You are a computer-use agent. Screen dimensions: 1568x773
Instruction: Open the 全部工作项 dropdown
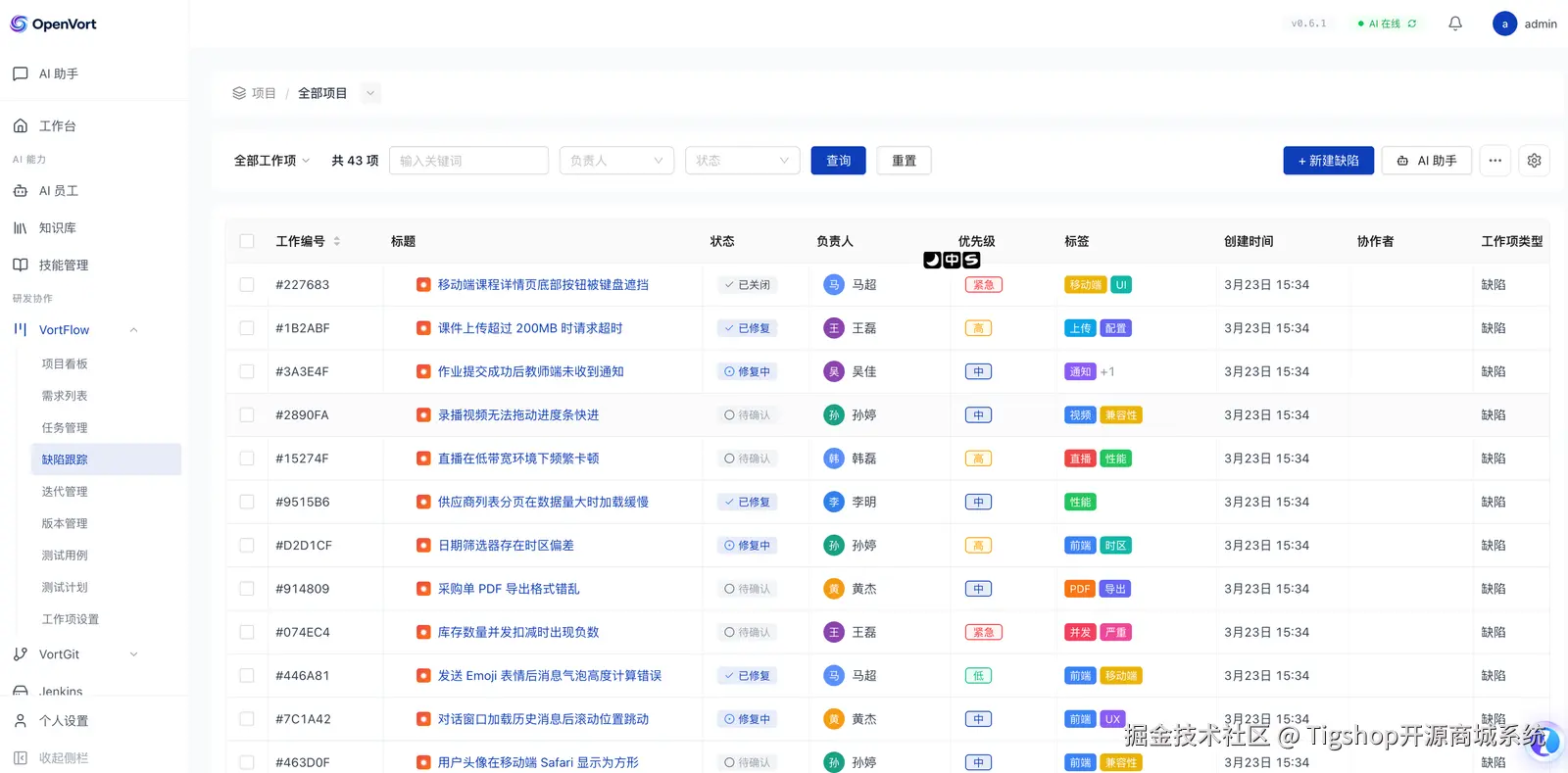pos(271,161)
